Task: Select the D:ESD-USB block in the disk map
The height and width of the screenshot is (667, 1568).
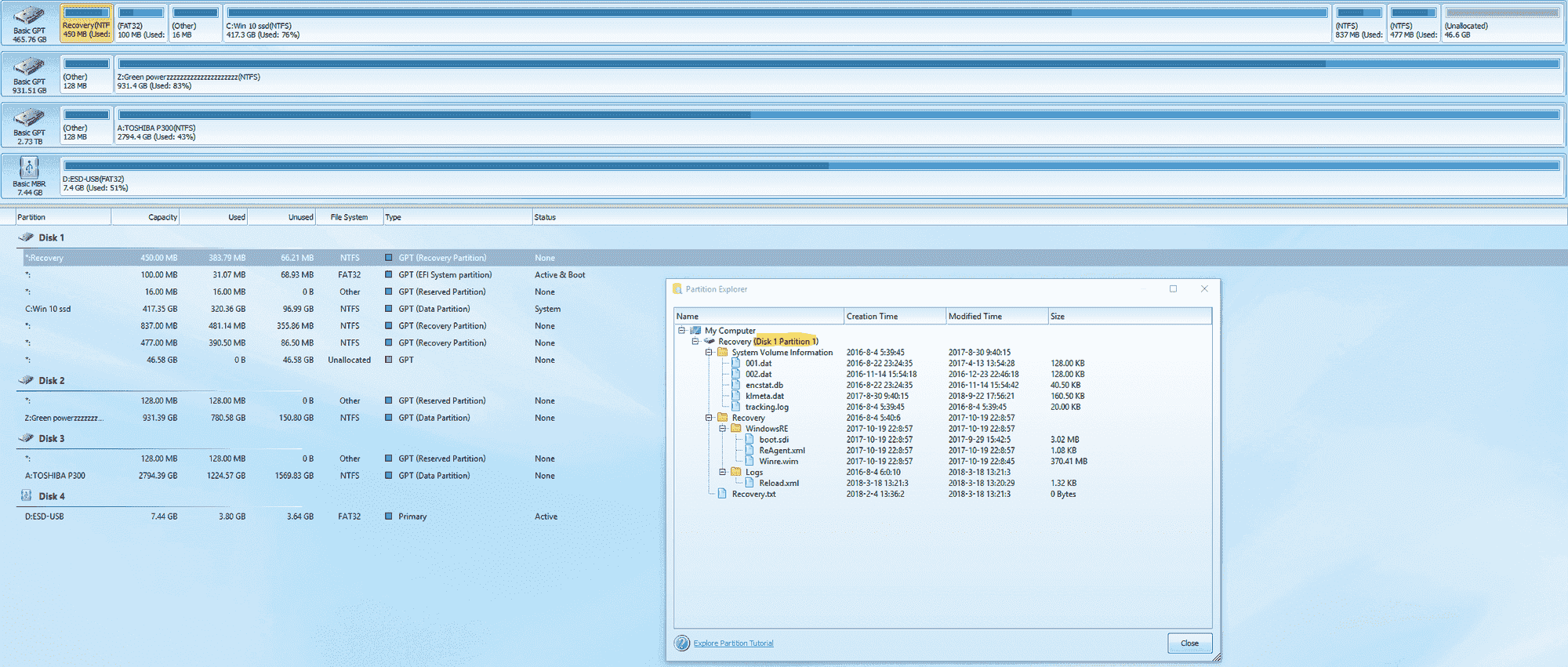Action: pyautogui.click(x=811, y=176)
